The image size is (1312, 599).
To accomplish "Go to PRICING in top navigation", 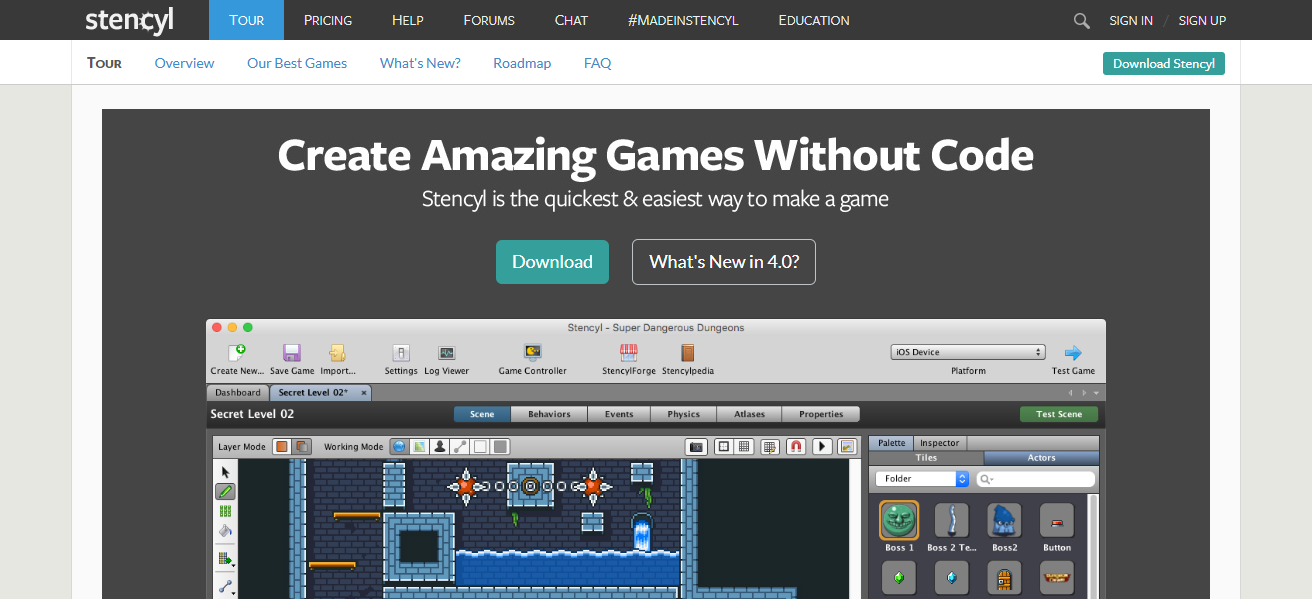I will (328, 20).
